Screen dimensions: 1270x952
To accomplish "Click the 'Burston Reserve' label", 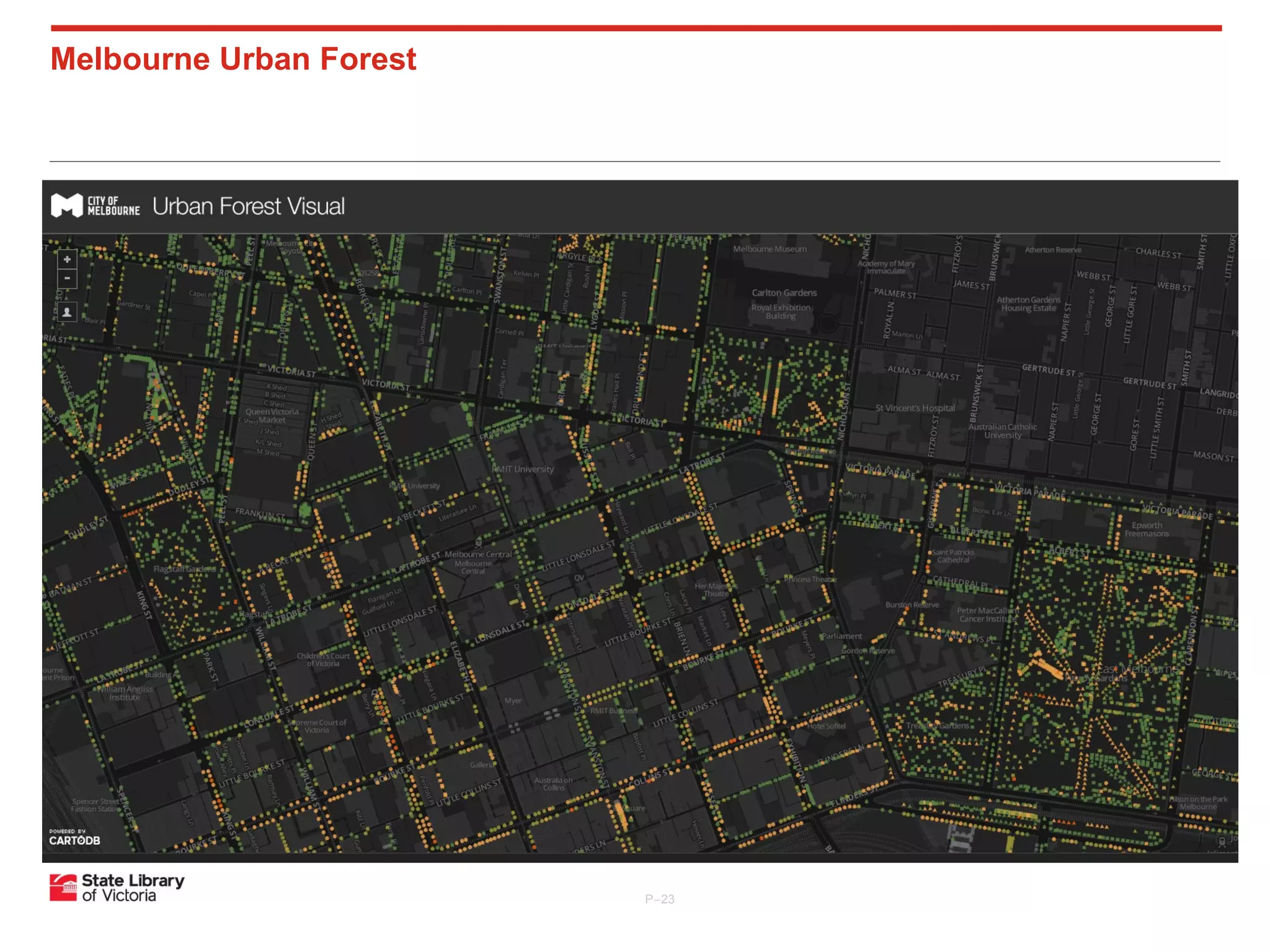I will (912, 605).
